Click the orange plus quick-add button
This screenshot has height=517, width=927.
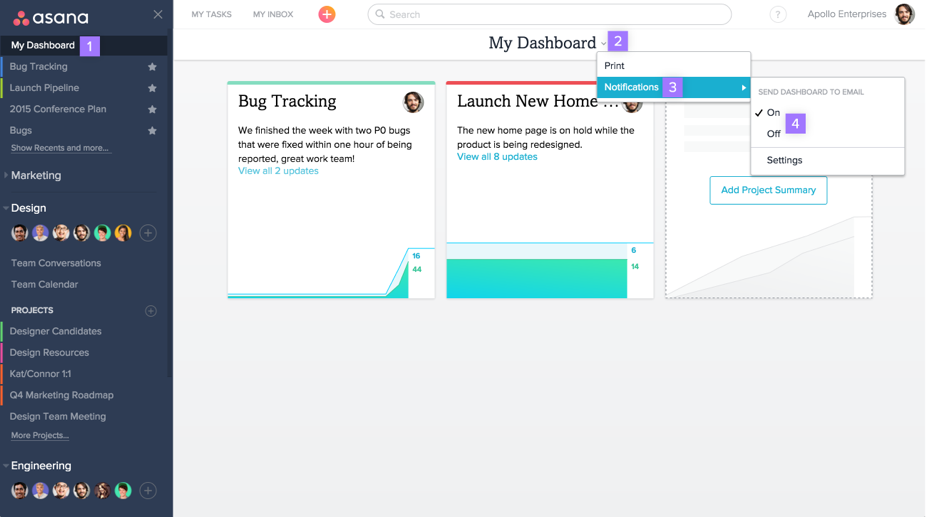click(x=327, y=14)
